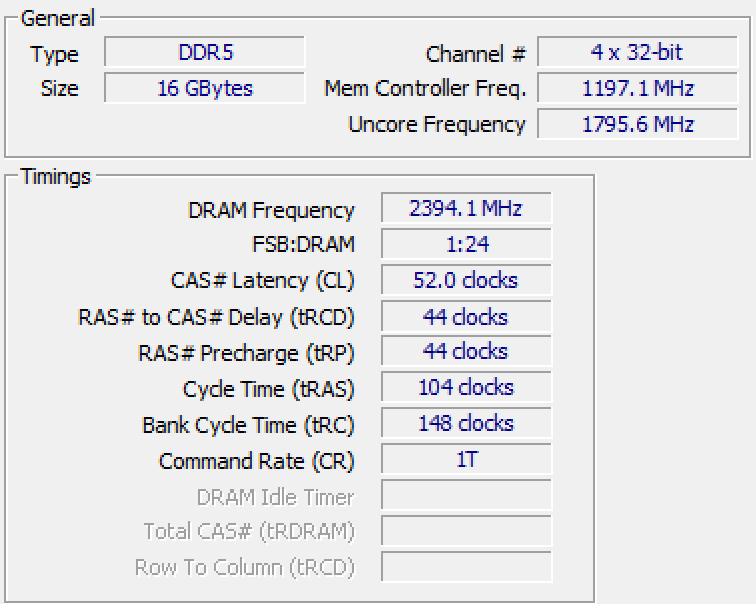The width and height of the screenshot is (756, 604).
Task: Click the empty Row To Column field
Action: [x=466, y=567]
